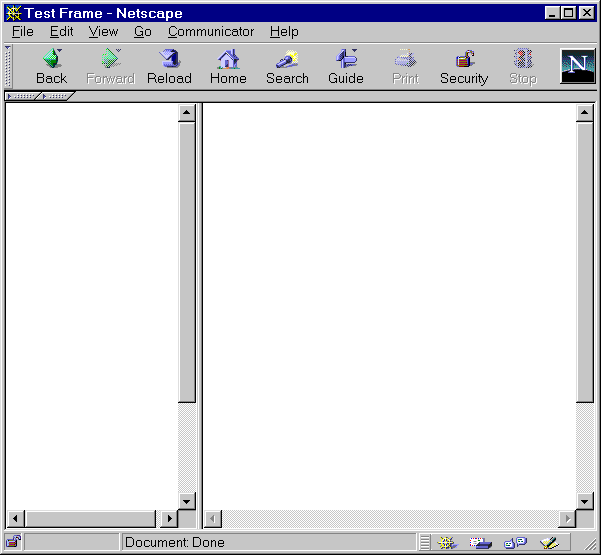Image resolution: width=601 pixels, height=555 pixels.
Task: Expand the second collapsed toolbar tab
Action: 56,96
